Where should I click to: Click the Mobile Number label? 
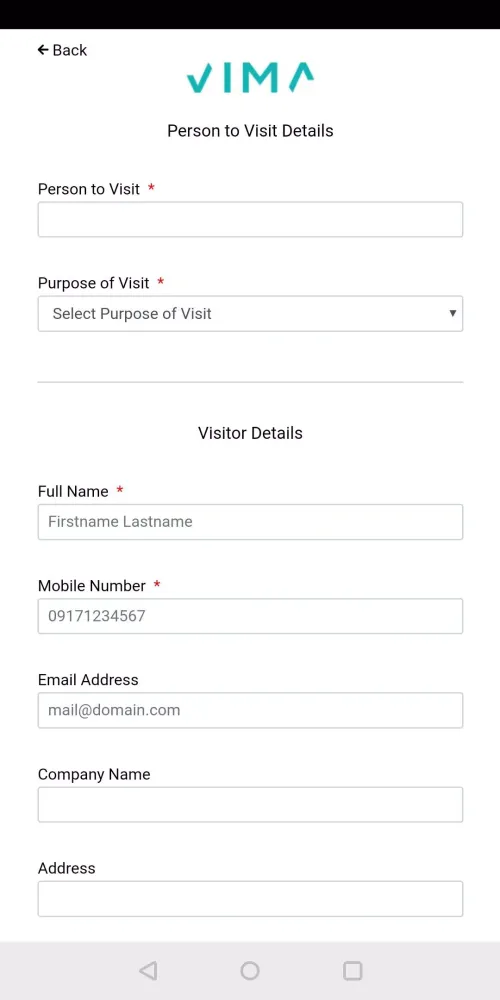tap(92, 585)
